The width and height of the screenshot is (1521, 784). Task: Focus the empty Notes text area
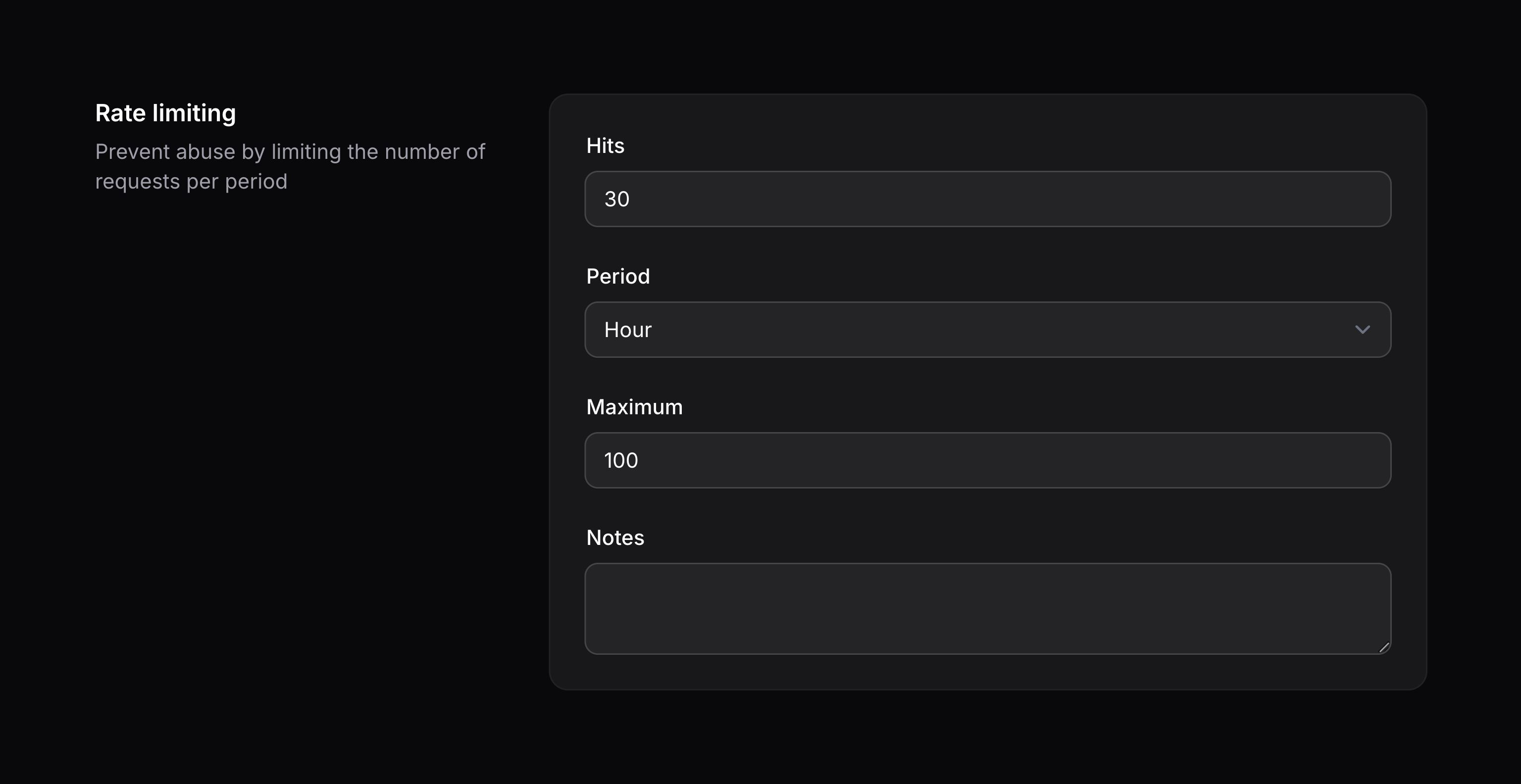click(987, 608)
